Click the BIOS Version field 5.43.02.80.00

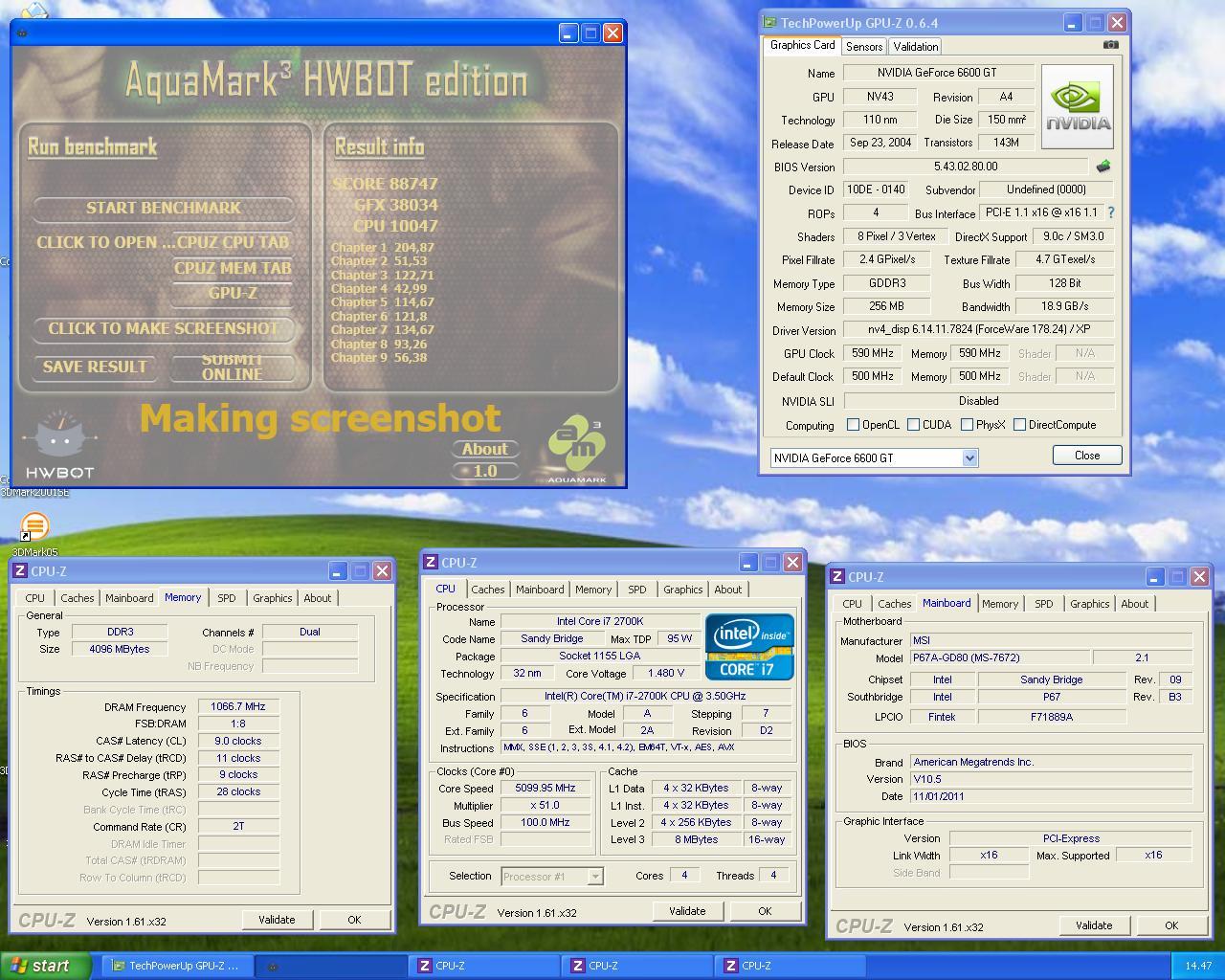pyautogui.click(x=966, y=167)
